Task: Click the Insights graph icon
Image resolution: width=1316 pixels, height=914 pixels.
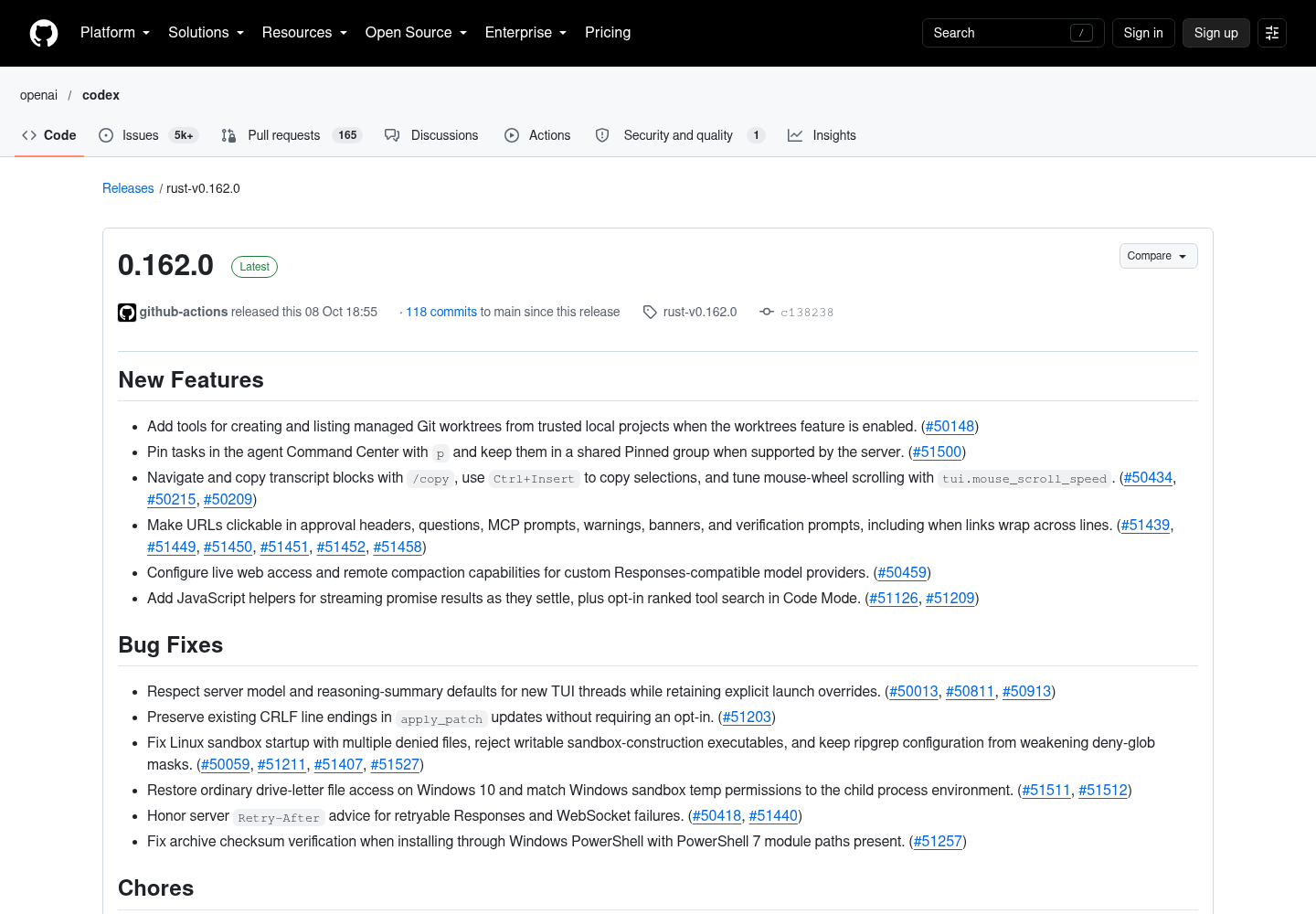Action: pos(795,135)
